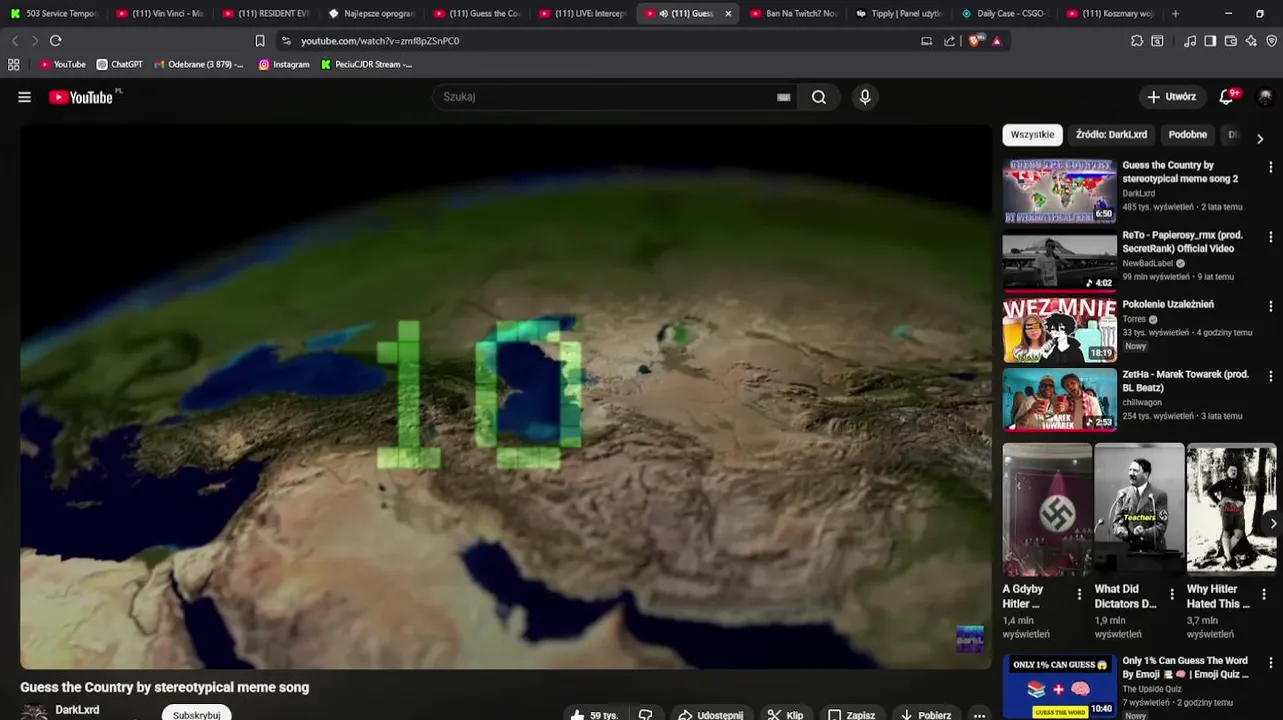1283x720 pixels.
Task: Open the 'Why Hitler Hated This' short thumbnail
Action: pos(1231,510)
